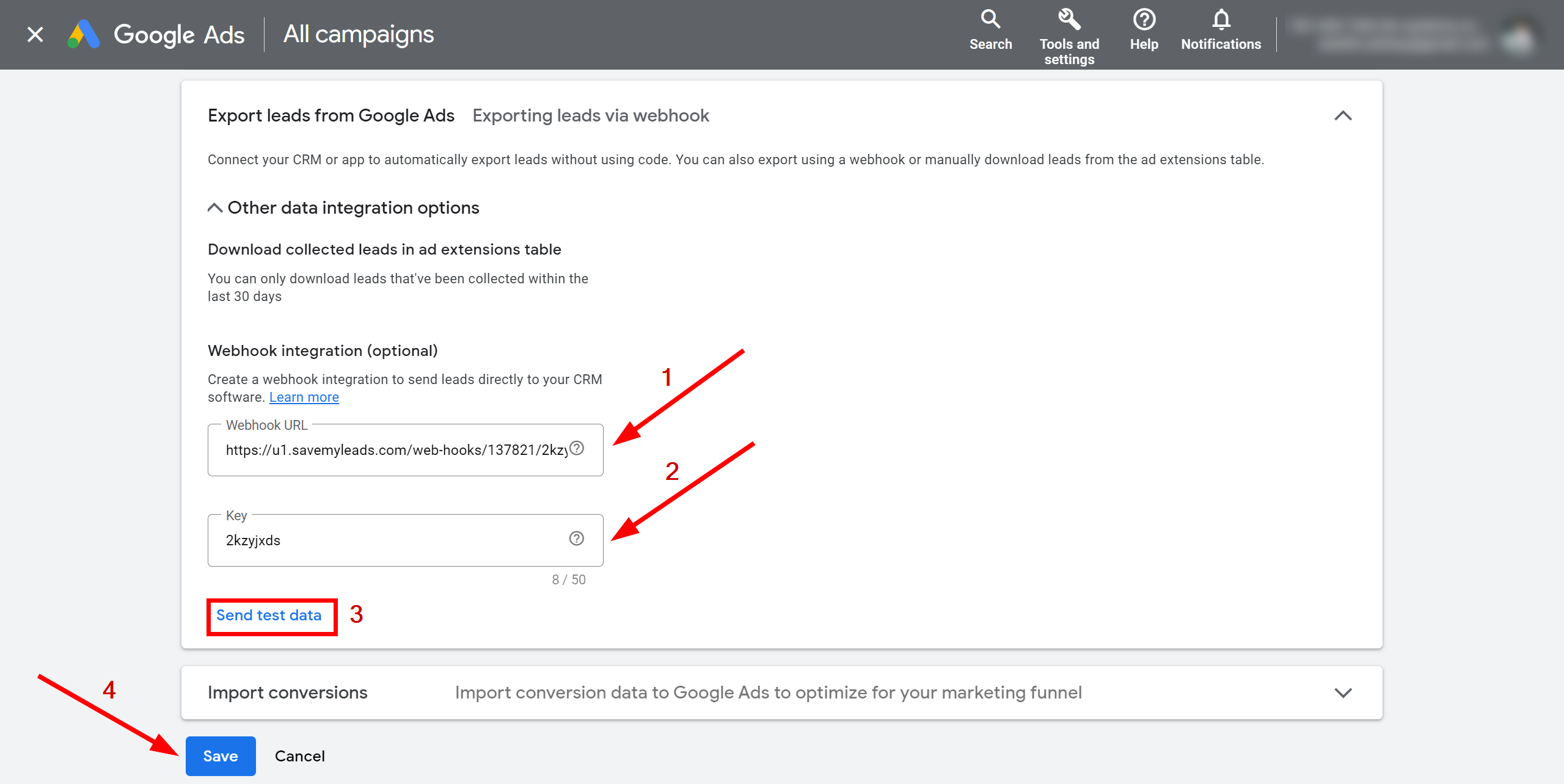Click the Import conversions heading
Screen dimensions: 1564x784
coord(288,692)
